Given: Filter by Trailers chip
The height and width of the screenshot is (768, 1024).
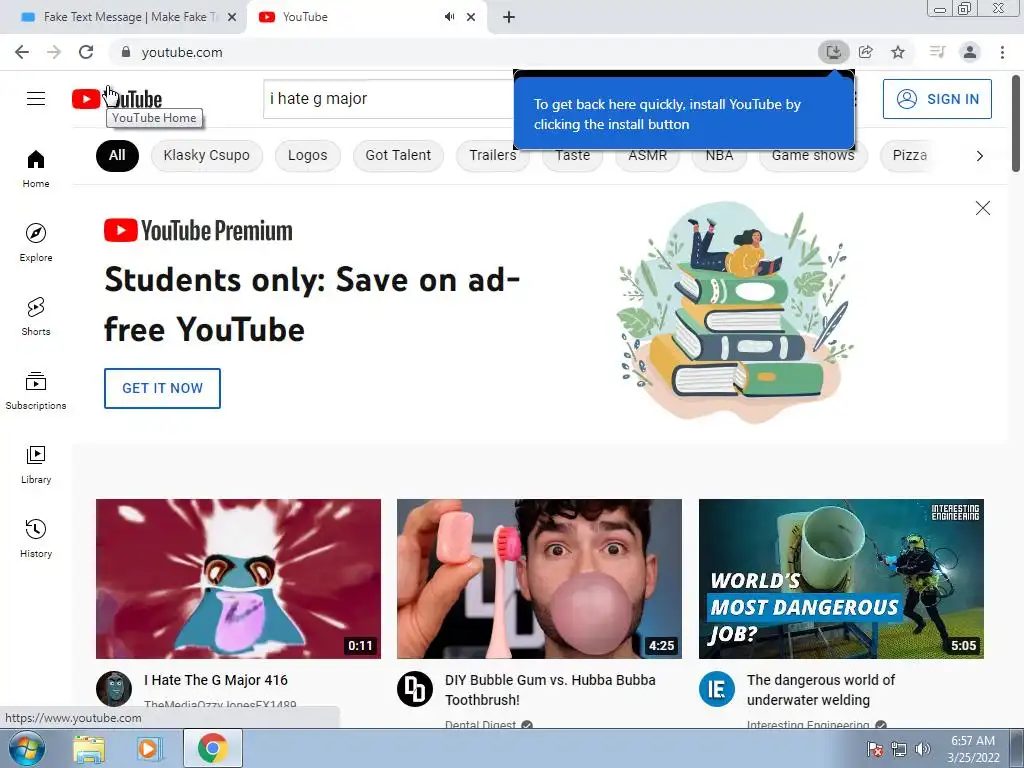Looking at the screenshot, I should 493,155.
